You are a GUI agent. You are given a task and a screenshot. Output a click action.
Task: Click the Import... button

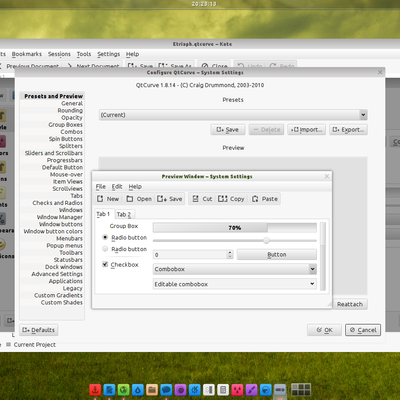(306, 130)
